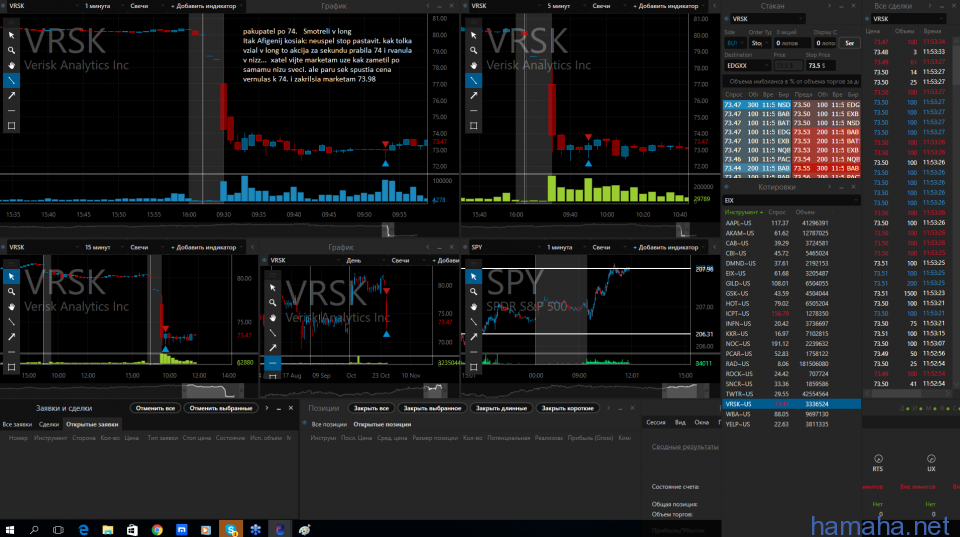Click the Закрыть длинные button
This screenshot has width=960, height=537.
(x=501, y=408)
